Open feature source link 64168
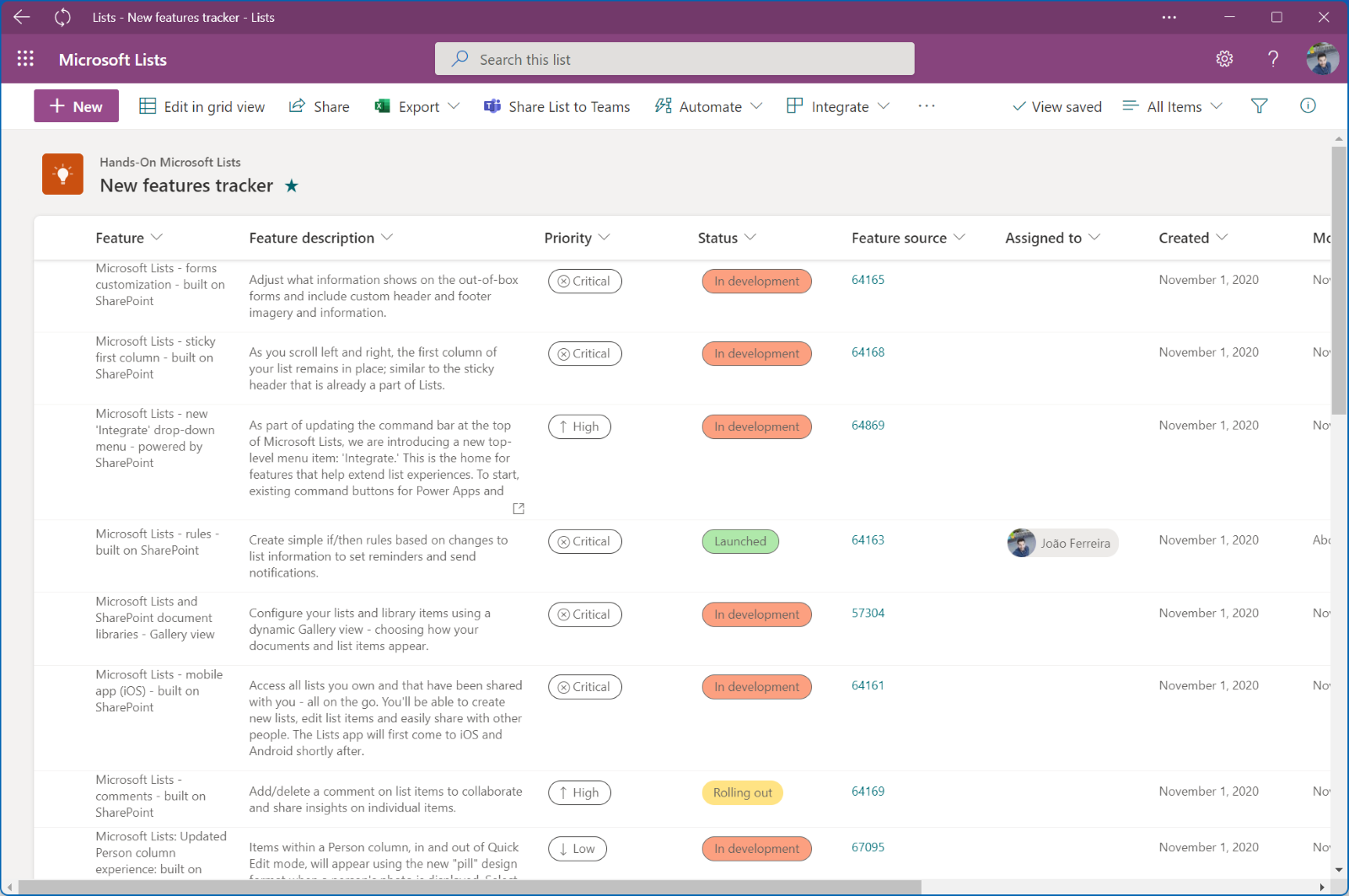This screenshot has width=1349, height=896. (x=868, y=352)
